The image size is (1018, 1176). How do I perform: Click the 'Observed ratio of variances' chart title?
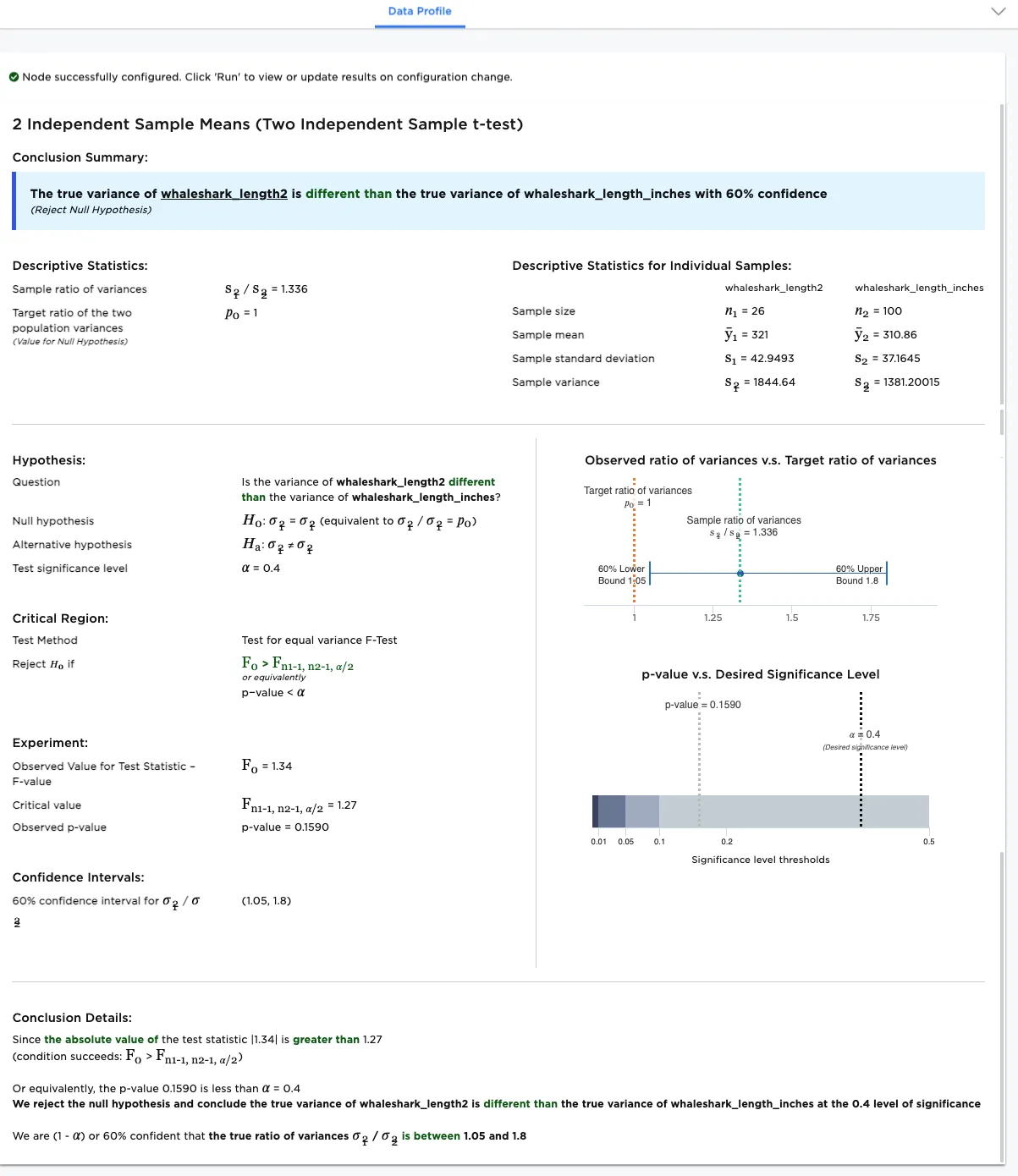(x=760, y=460)
